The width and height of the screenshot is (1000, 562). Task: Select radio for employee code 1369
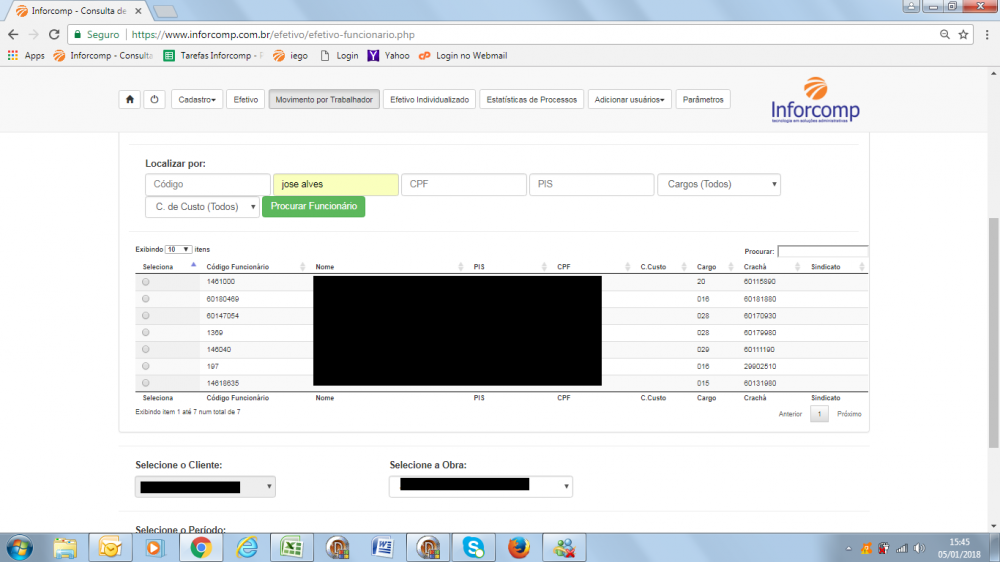145,332
